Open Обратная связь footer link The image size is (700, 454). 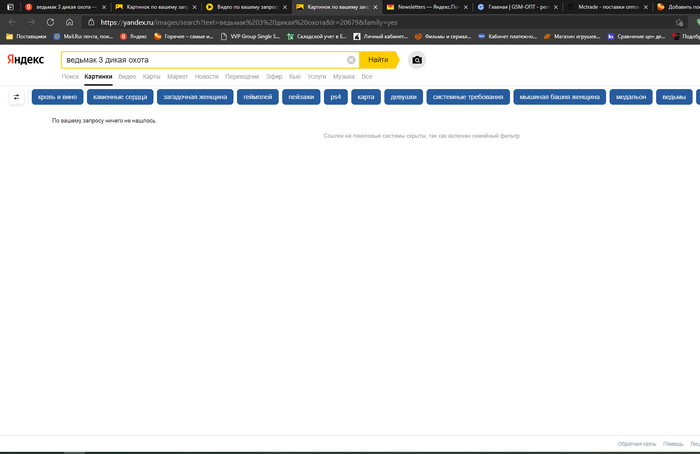pos(637,444)
